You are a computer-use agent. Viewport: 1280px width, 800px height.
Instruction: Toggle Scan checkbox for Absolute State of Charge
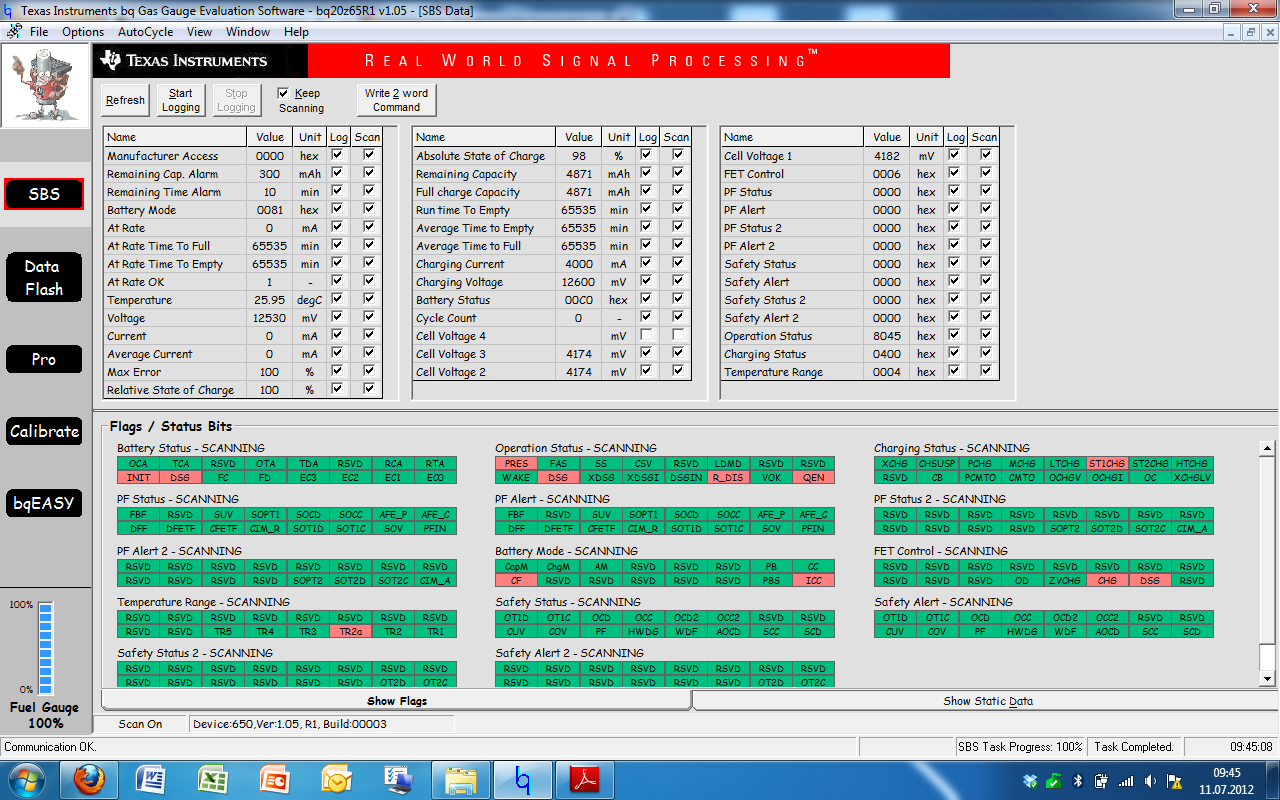point(678,155)
